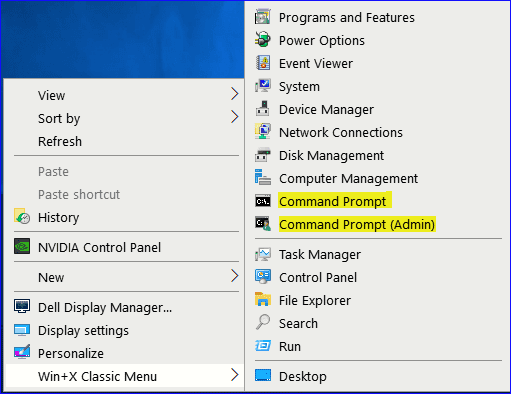Click the Search magnifier icon

263,323
